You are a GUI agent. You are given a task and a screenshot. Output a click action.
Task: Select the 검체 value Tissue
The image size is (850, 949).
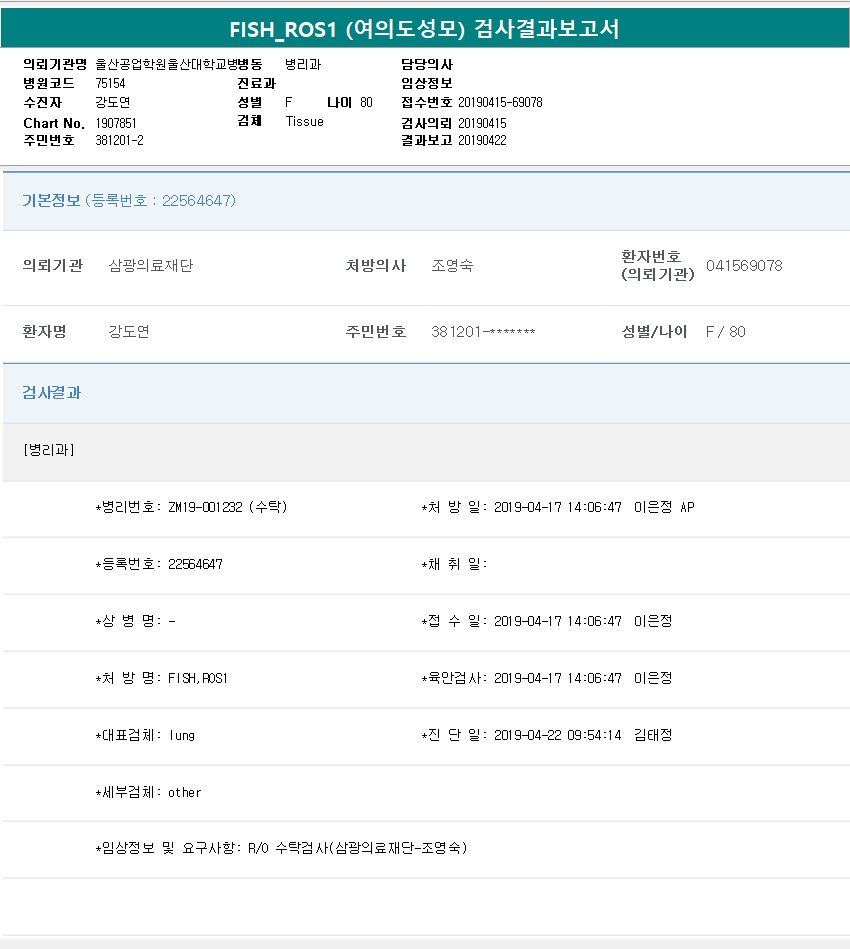coord(304,122)
